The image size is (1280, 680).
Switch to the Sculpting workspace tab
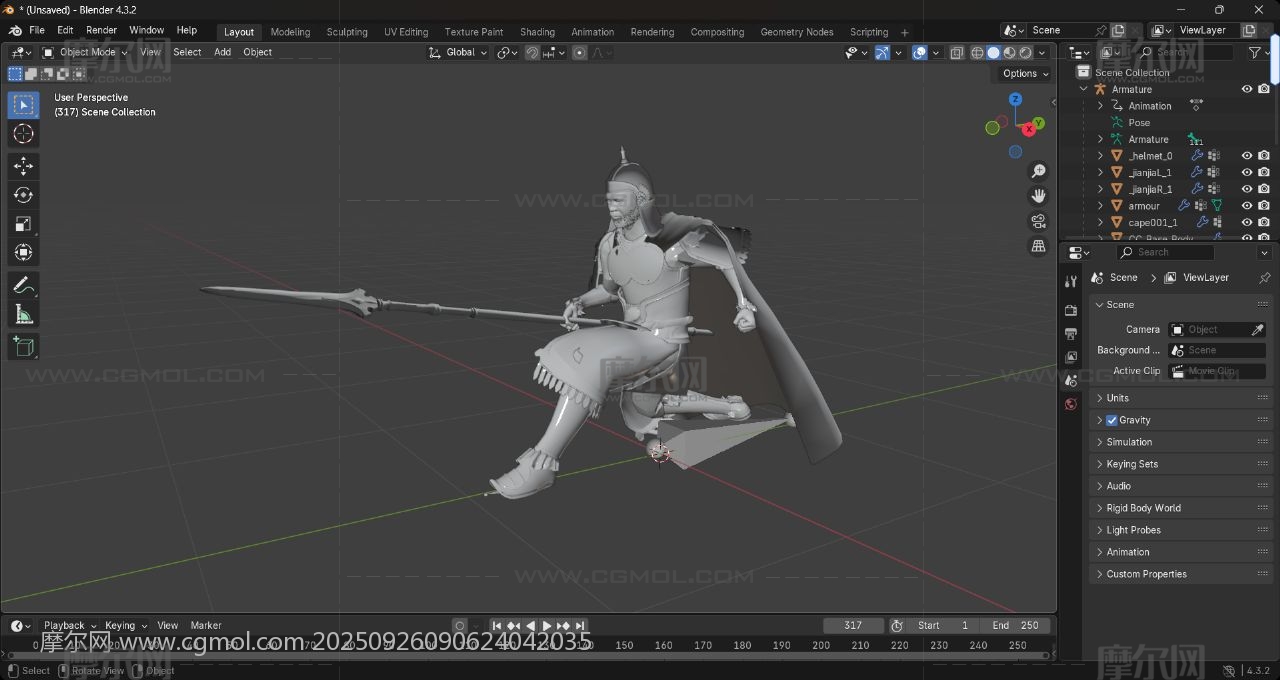(347, 32)
